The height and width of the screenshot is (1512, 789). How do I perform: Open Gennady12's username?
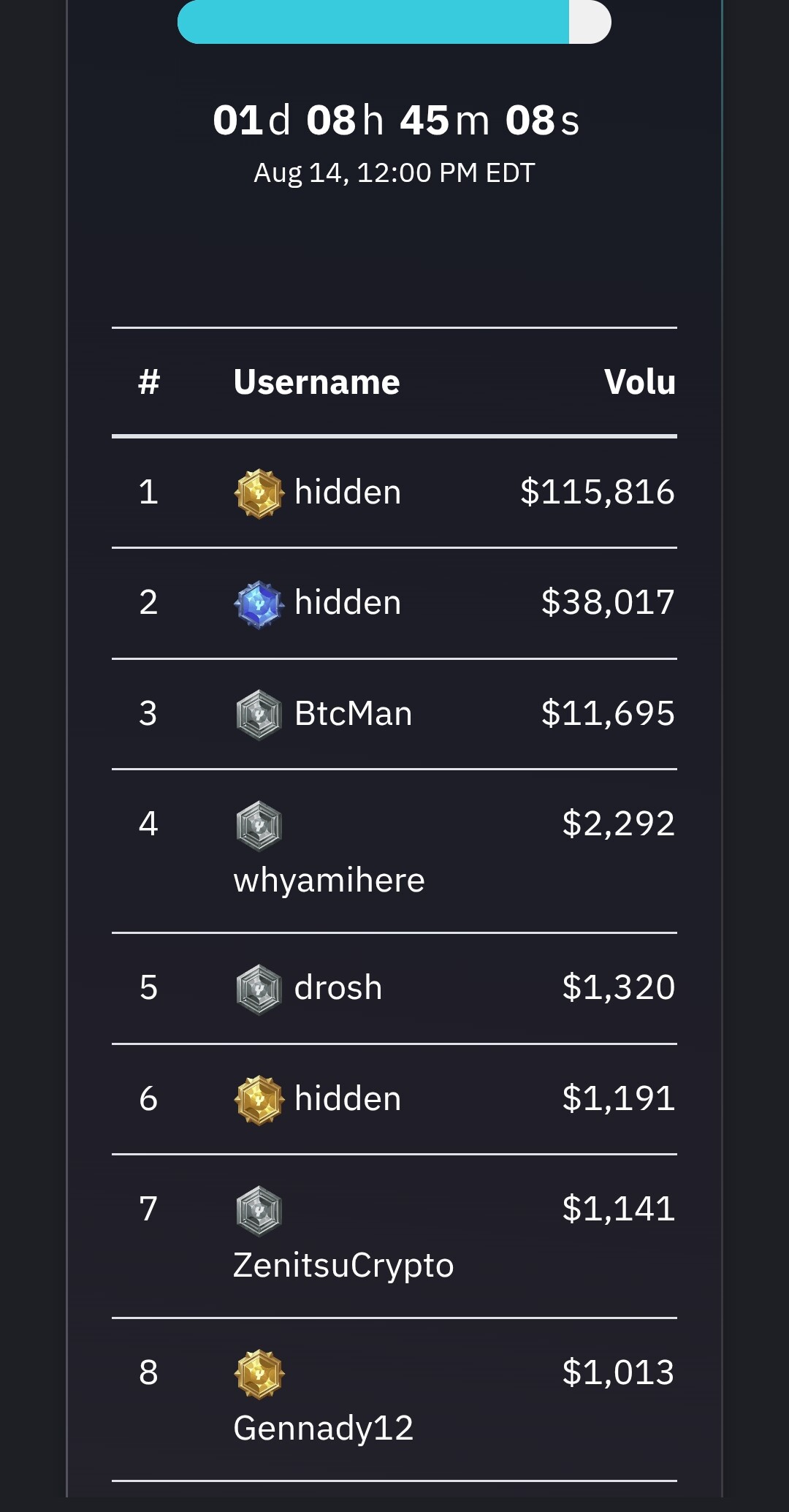[x=323, y=1429]
